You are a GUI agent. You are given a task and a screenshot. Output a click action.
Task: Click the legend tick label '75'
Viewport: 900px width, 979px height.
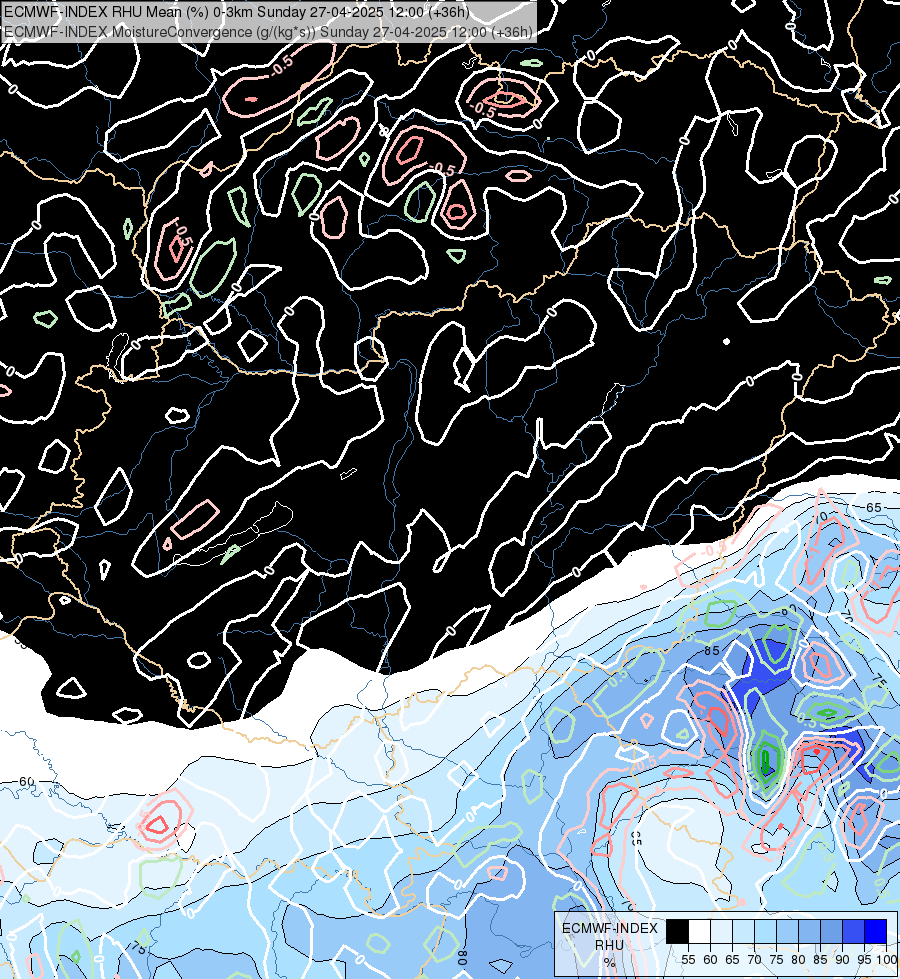click(x=776, y=960)
